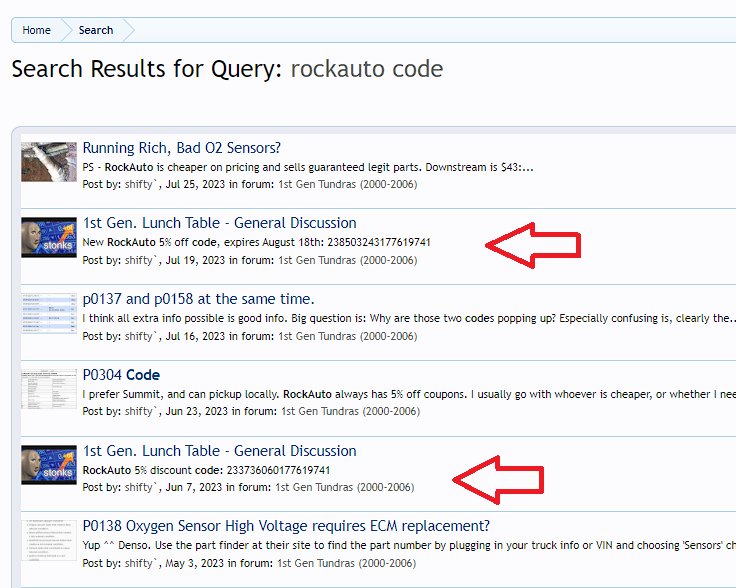Click stonks avatar on Jun 7 post
Viewport: 736px width, 588px height.
[49, 465]
